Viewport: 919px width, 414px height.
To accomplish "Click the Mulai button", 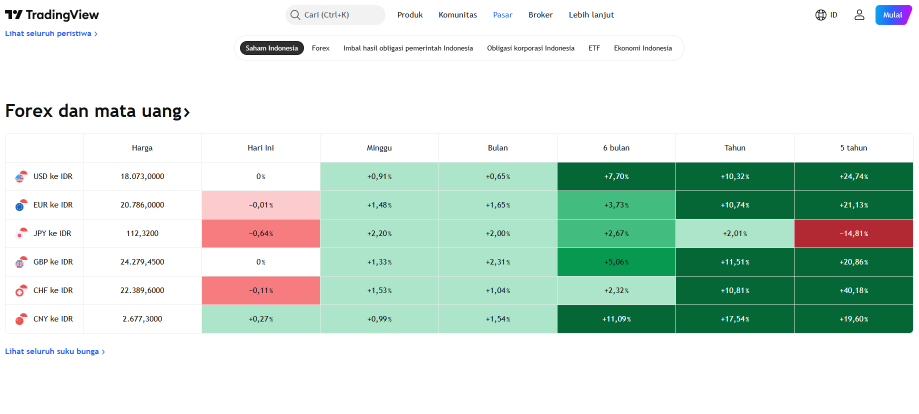I will click(x=893, y=15).
